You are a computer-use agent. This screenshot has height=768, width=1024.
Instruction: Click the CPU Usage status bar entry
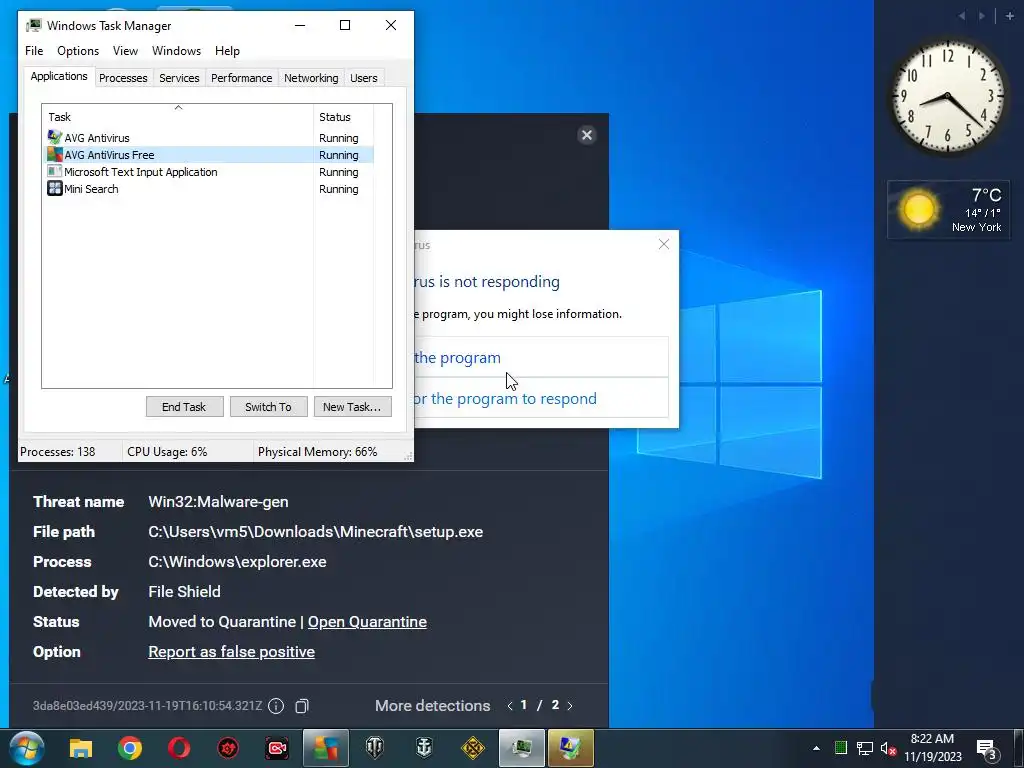[x=167, y=452]
